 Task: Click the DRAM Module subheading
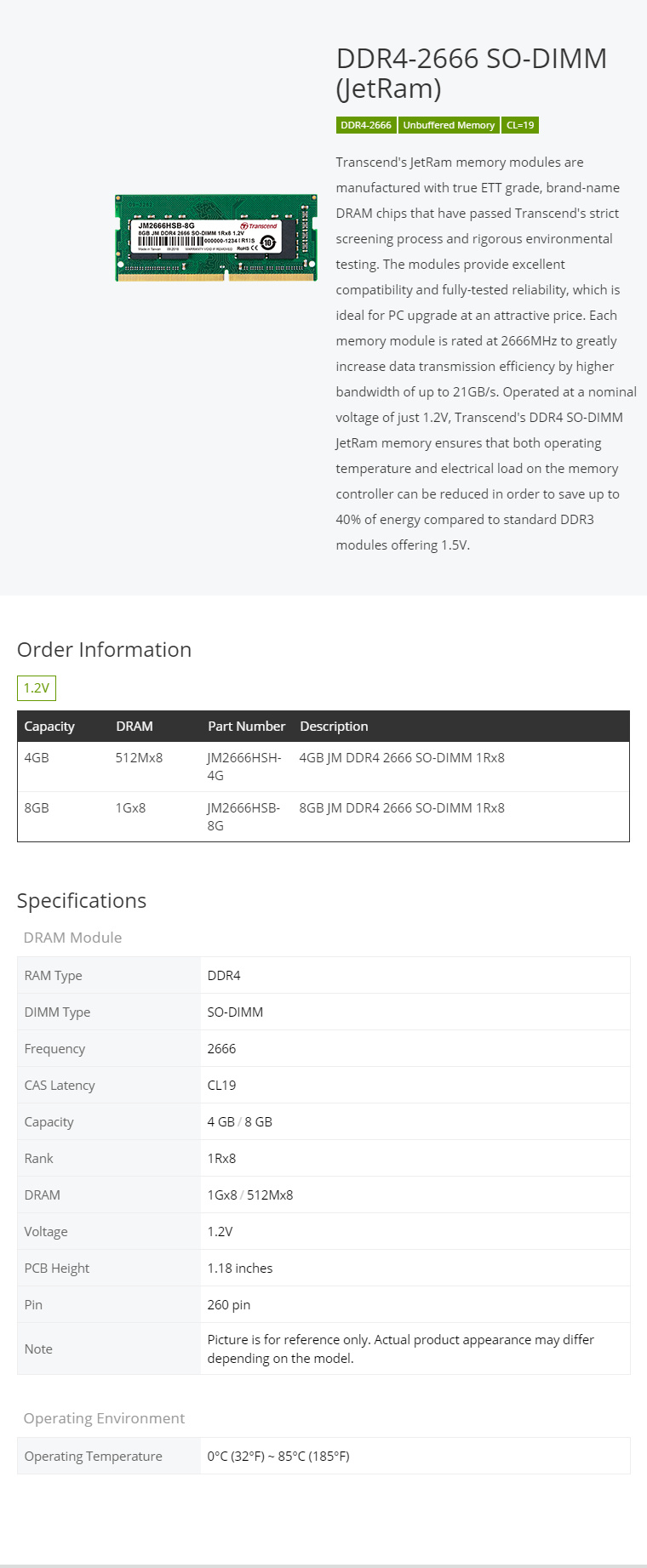[72, 938]
